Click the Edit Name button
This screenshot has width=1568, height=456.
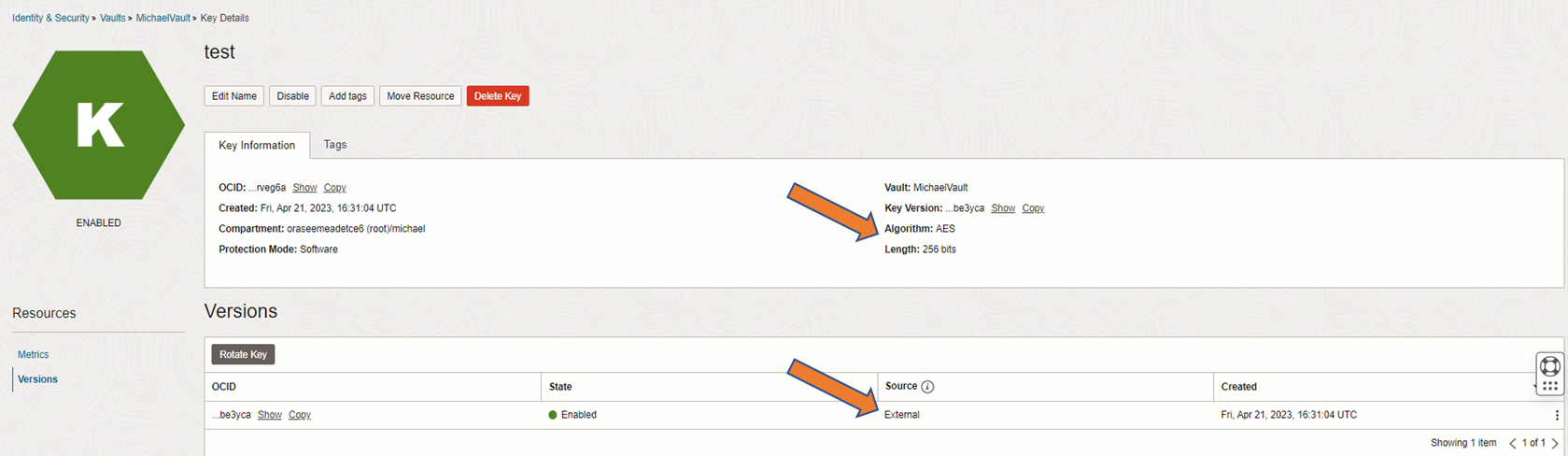coord(233,96)
